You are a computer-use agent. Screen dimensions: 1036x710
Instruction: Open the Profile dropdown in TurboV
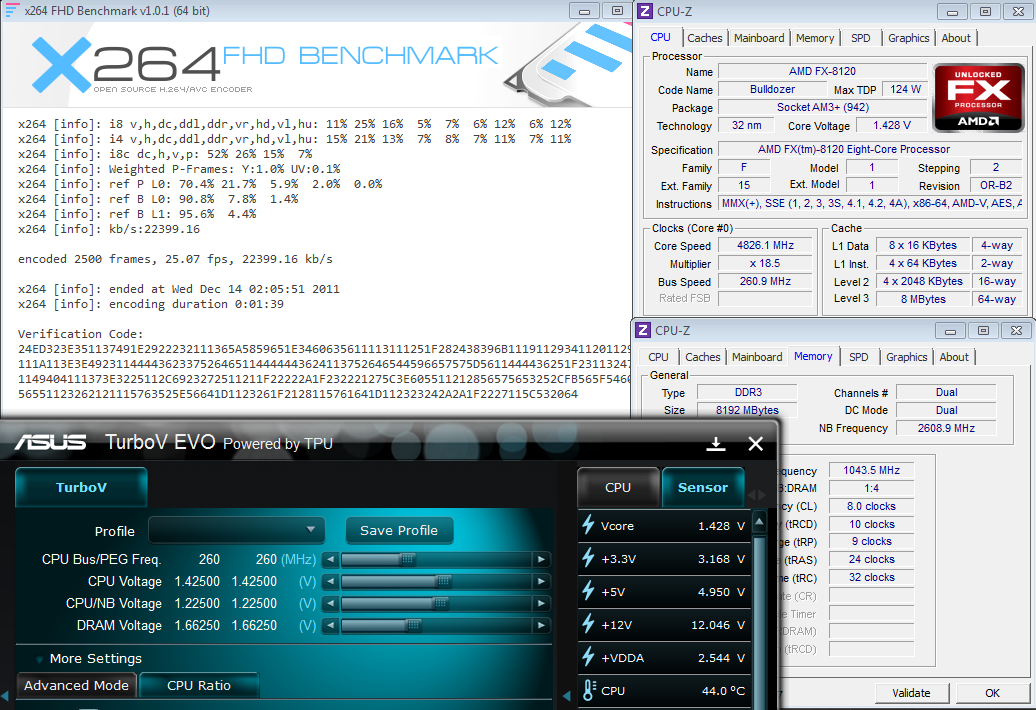237,530
